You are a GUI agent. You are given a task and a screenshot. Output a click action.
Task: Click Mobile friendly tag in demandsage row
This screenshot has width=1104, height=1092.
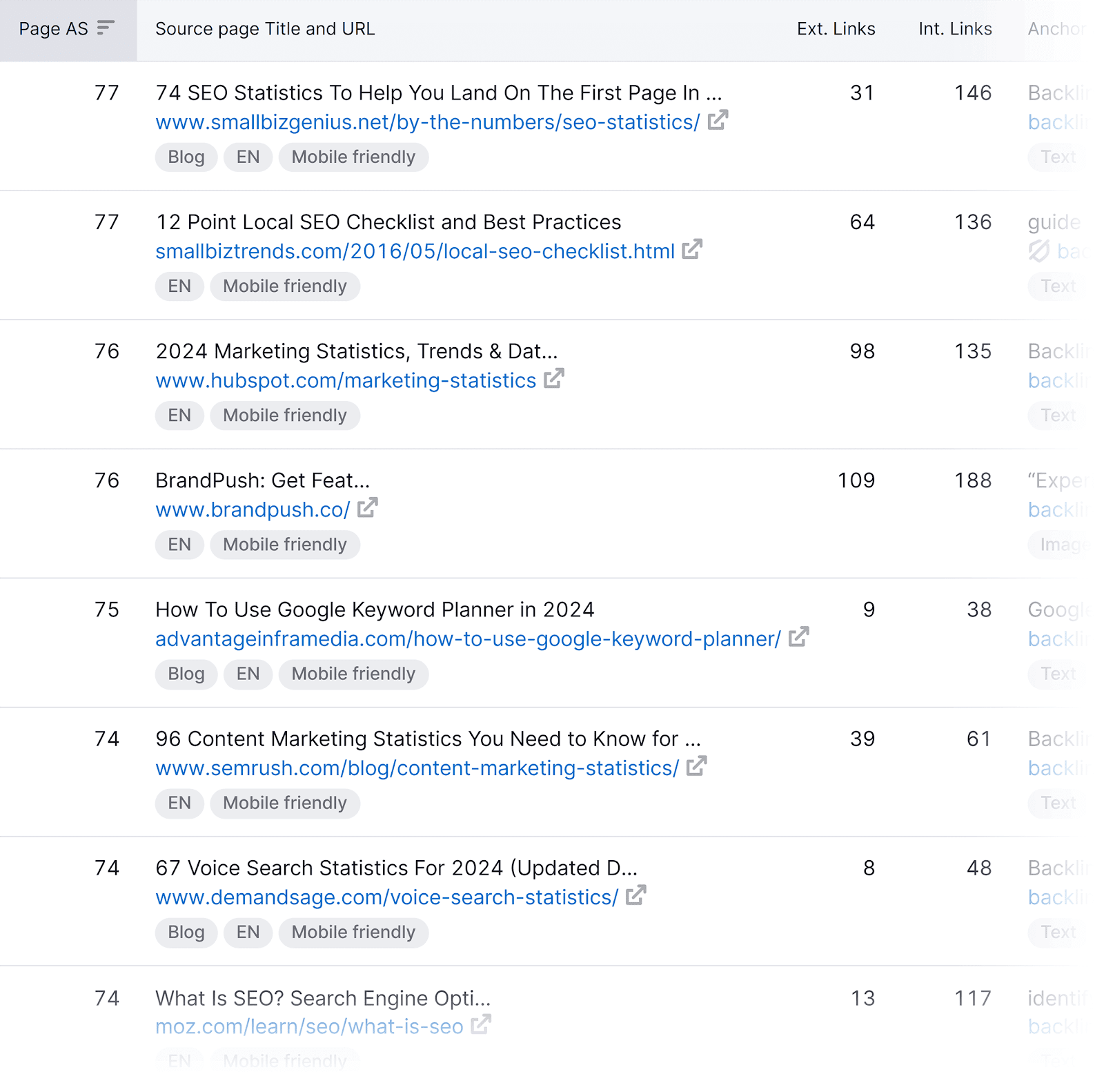point(353,933)
